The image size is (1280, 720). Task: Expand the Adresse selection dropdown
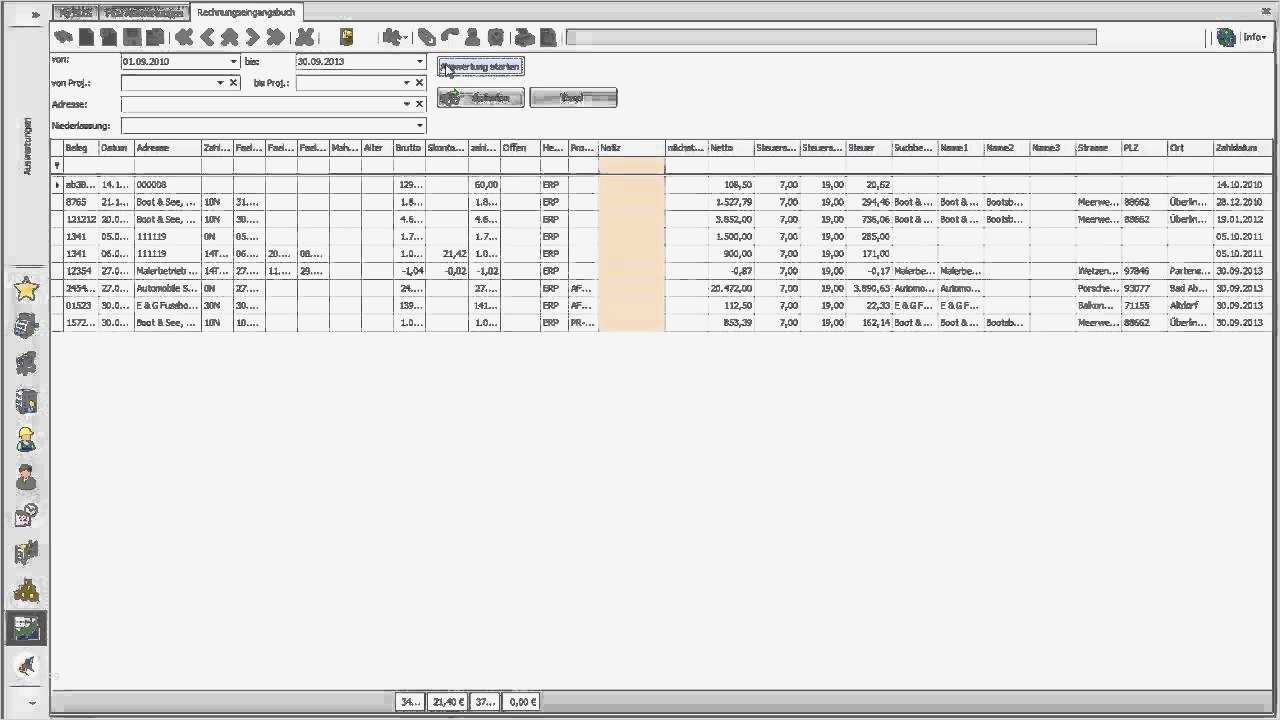click(x=407, y=103)
